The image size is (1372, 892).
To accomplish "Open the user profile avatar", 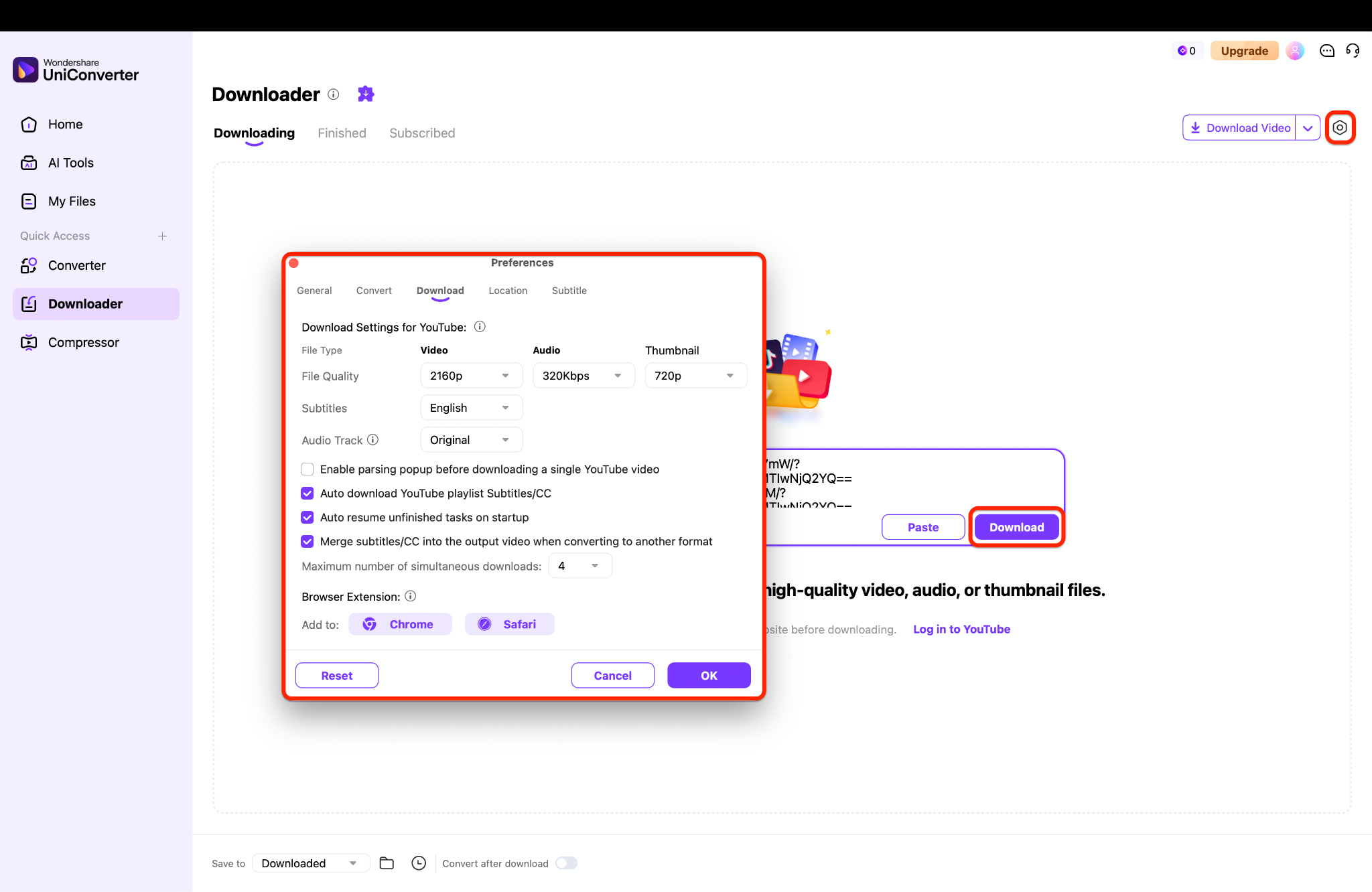I will pos(1295,51).
